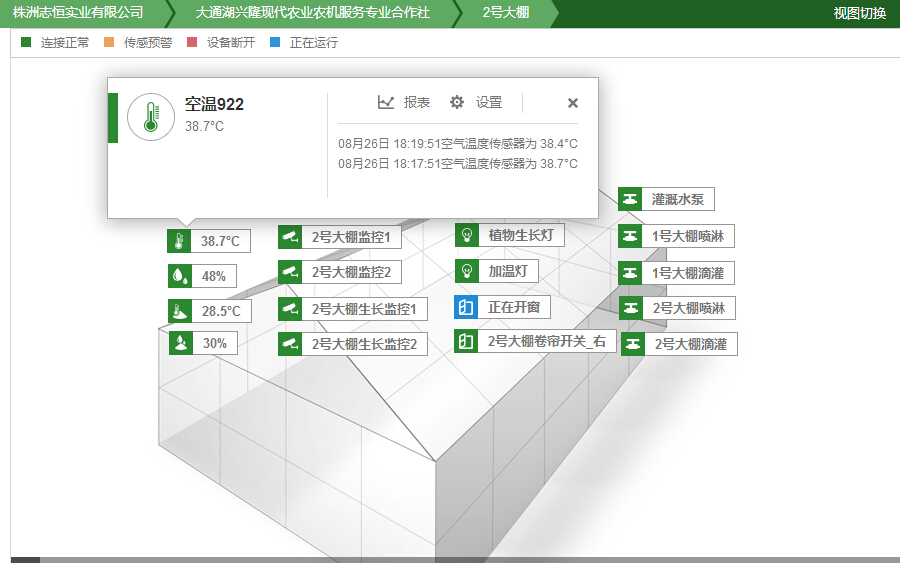
Task: Click the 灌溉水泵 pump icon
Action: pos(629,199)
